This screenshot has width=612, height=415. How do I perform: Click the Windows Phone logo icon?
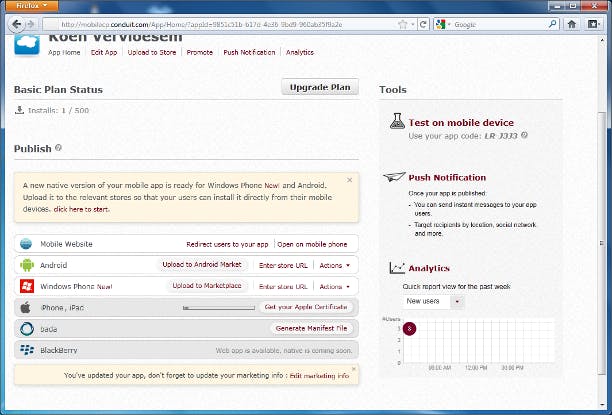[x=27, y=286]
